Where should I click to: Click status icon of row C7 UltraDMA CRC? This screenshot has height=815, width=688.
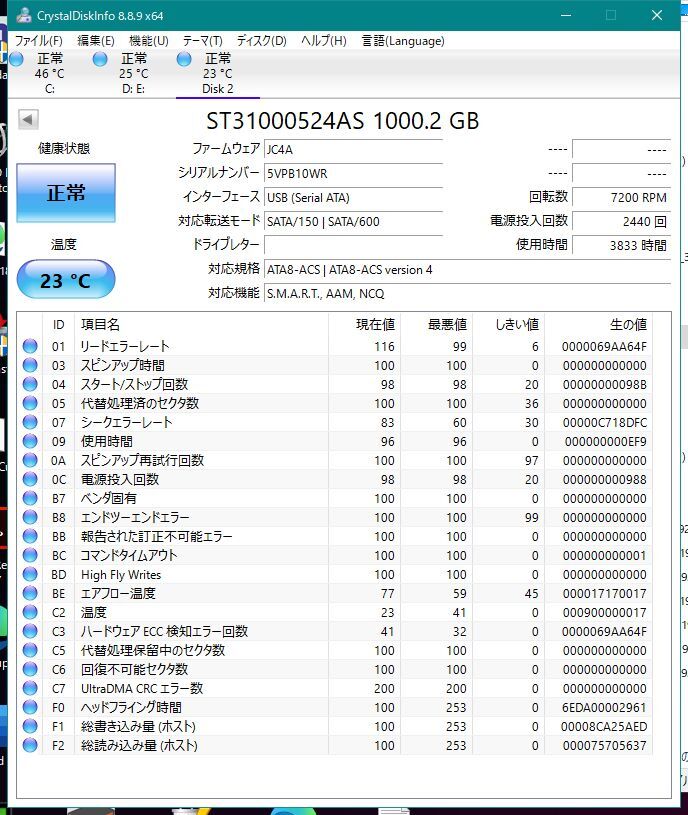(30, 688)
